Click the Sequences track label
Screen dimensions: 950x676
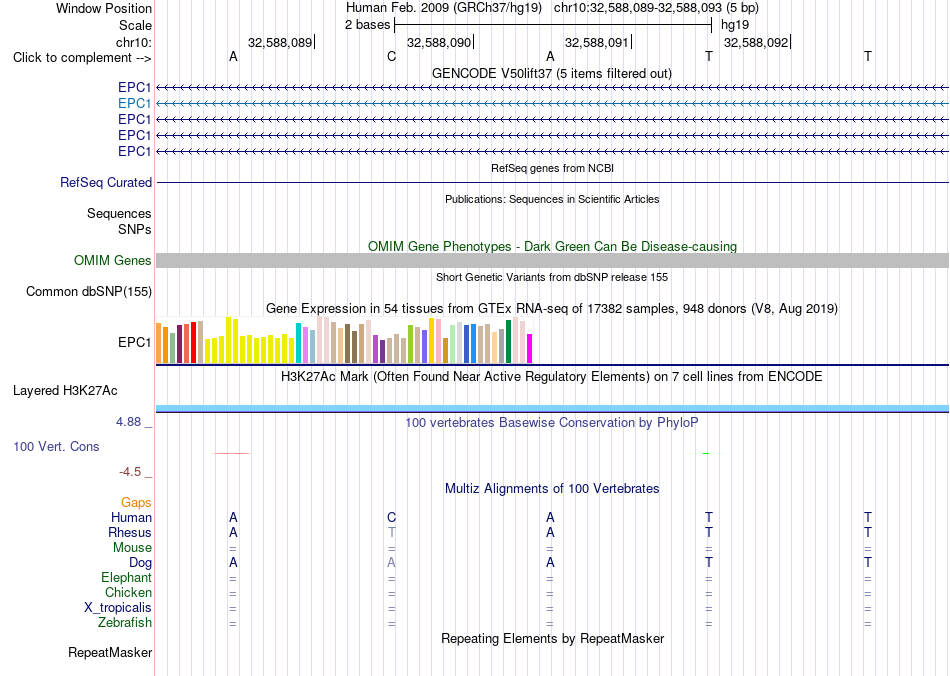click(119, 213)
